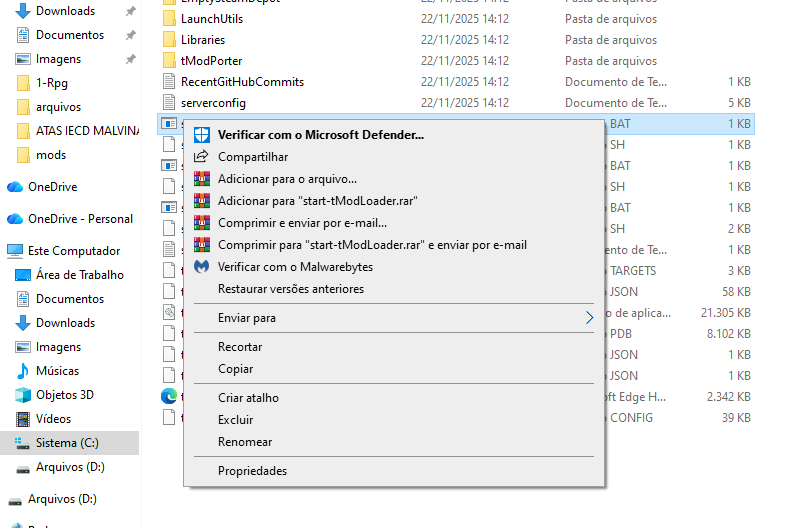Select Comprimir e enviar por e-mail...
The width and height of the screenshot is (807, 528).
394,223
